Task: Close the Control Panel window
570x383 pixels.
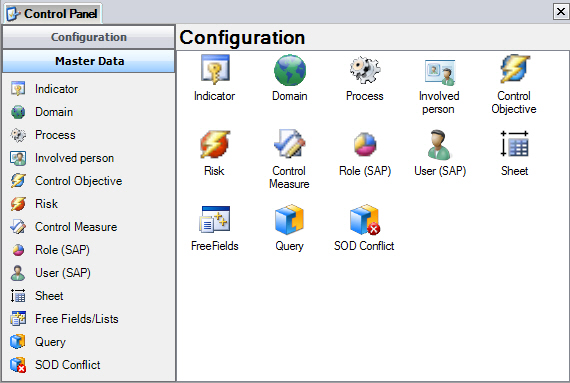Action: coord(561,12)
